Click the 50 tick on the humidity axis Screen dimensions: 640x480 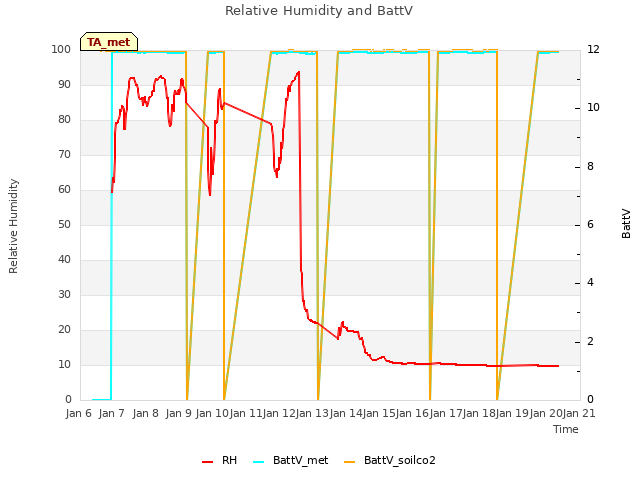(64, 224)
